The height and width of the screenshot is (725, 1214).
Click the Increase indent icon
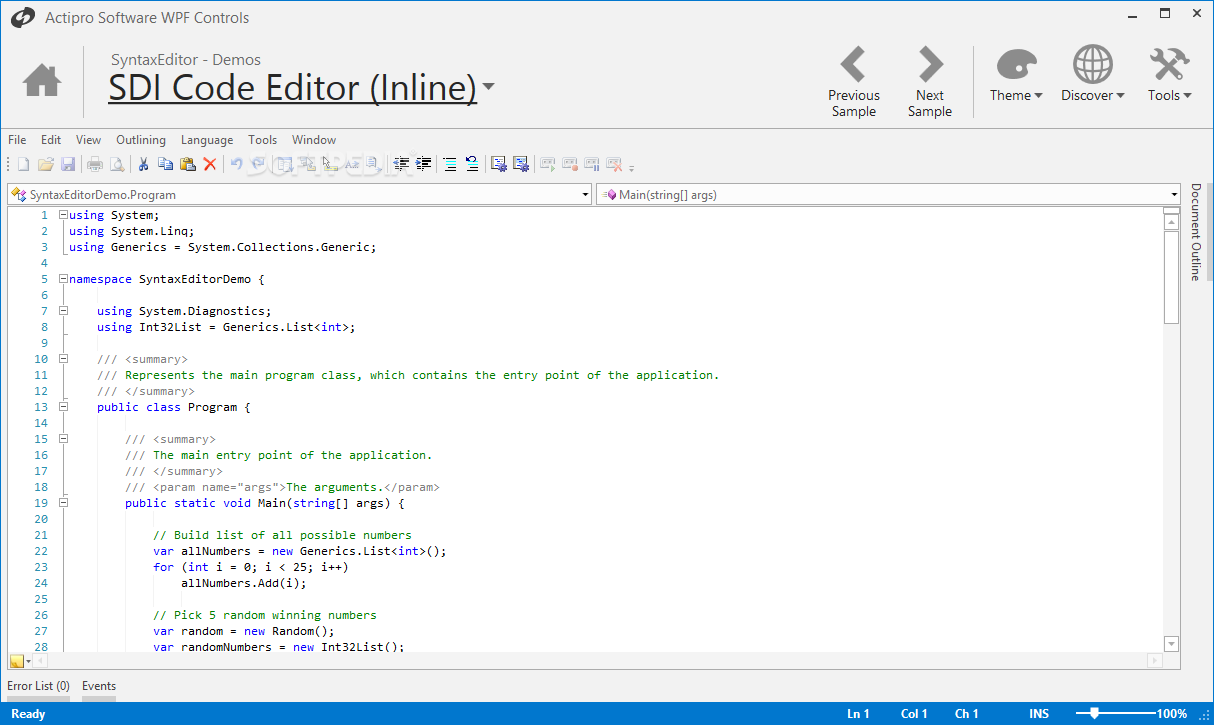coord(423,164)
